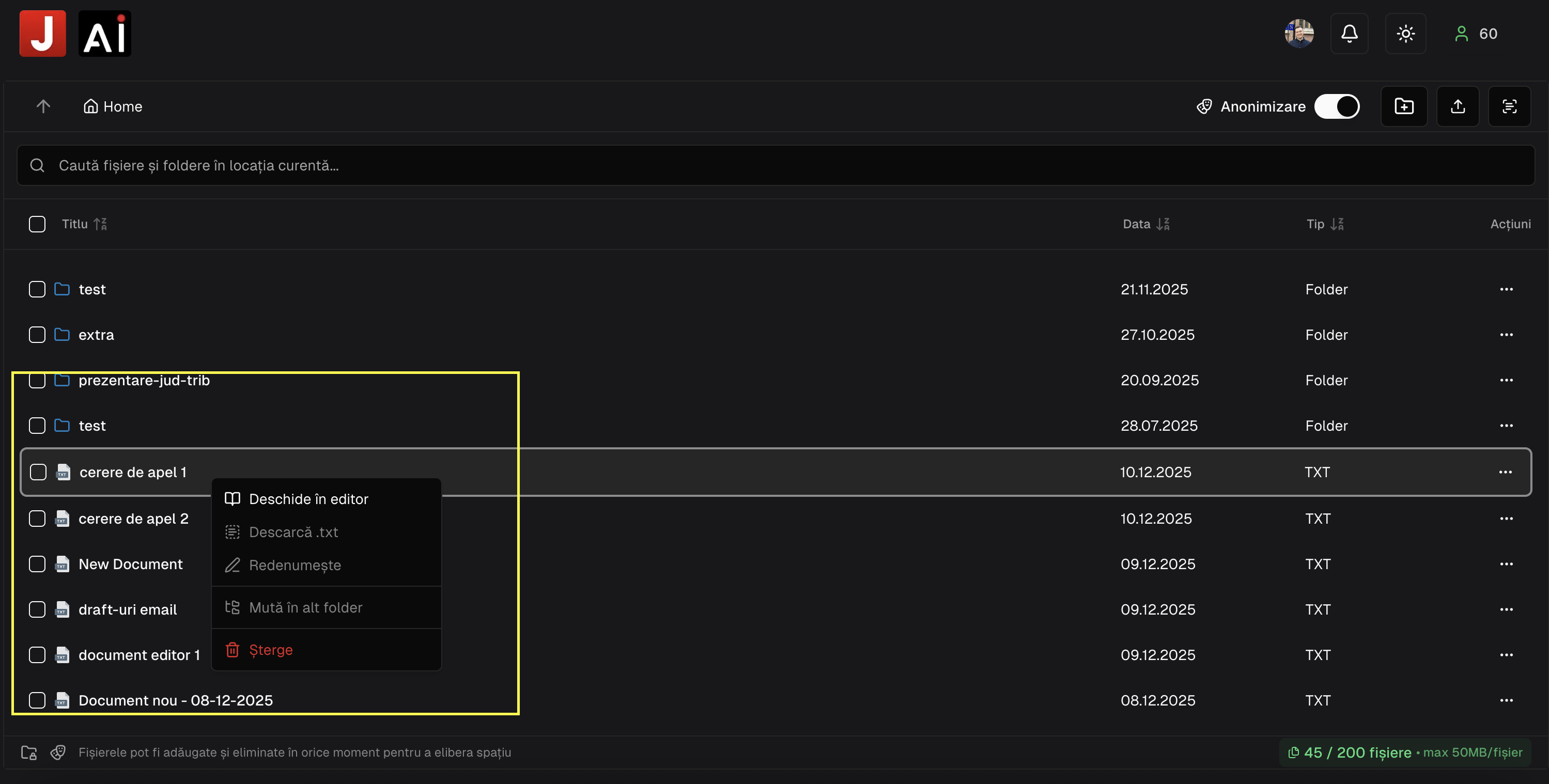Open actions menu for New Document row
This screenshot has width=1549, height=784.
click(1506, 564)
